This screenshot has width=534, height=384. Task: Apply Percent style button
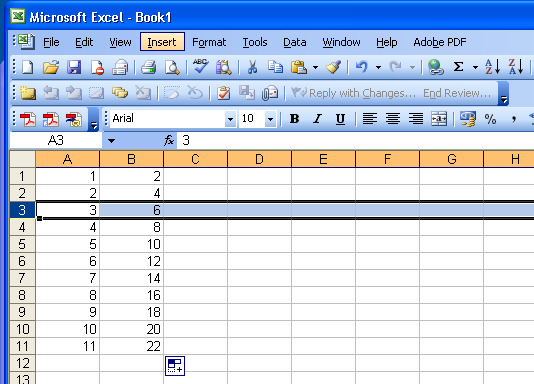(490, 119)
